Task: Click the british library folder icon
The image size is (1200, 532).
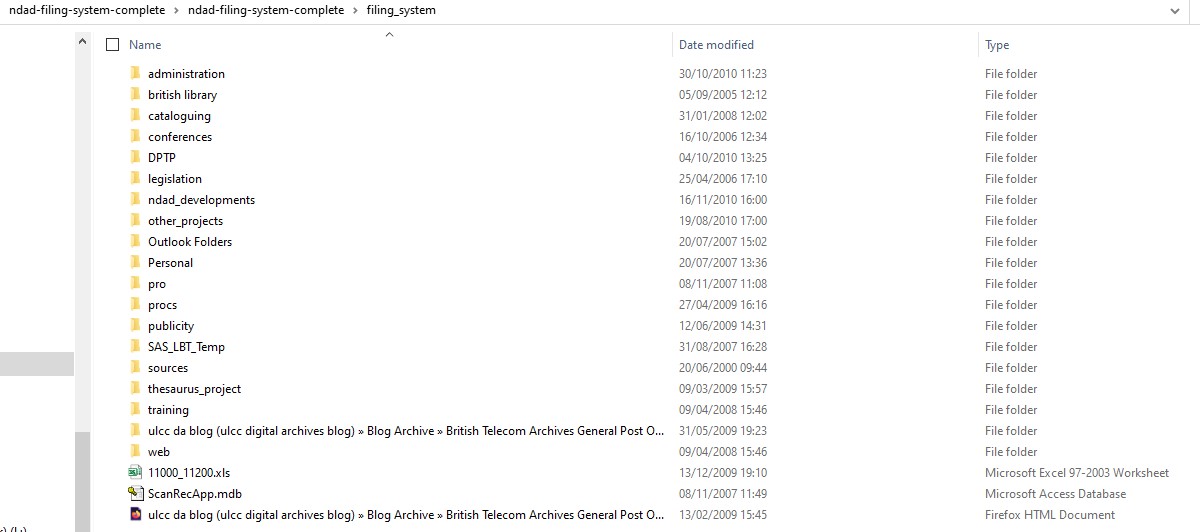Action: [x=136, y=94]
